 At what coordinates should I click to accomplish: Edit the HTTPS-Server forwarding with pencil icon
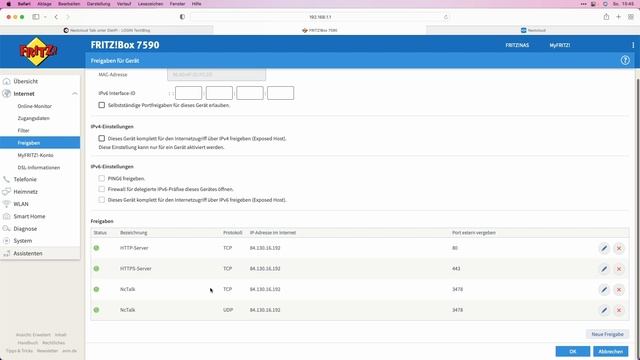(x=604, y=269)
